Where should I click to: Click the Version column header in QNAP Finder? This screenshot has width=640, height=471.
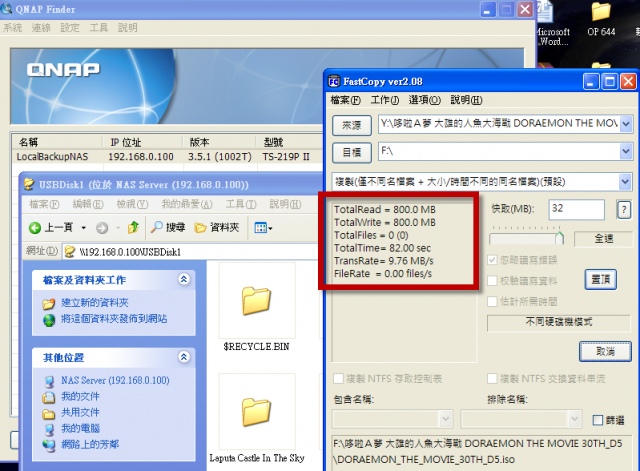[219, 142]
